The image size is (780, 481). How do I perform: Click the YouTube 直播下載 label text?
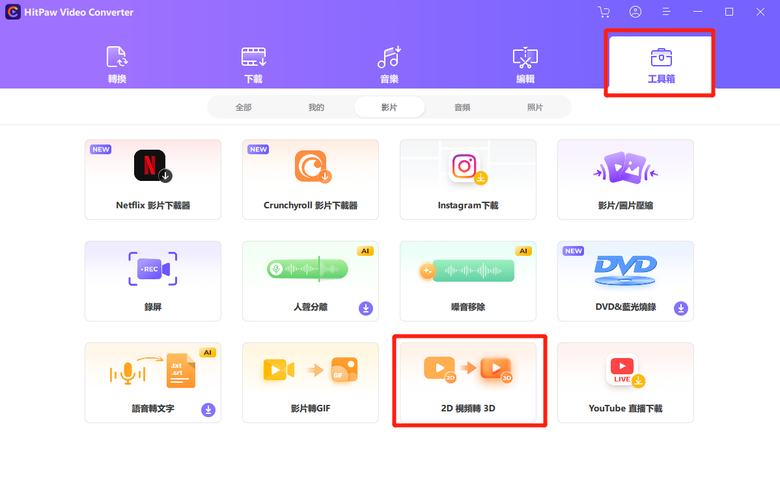pyautogui.click(x=626, y=408)
